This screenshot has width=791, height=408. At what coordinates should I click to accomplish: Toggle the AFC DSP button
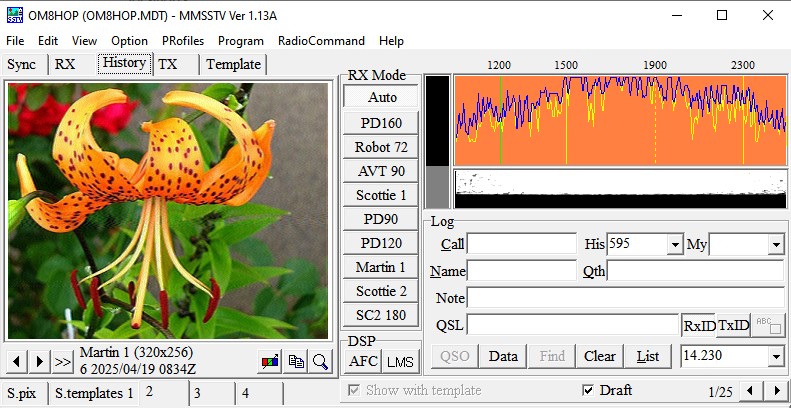coord(364,361)
